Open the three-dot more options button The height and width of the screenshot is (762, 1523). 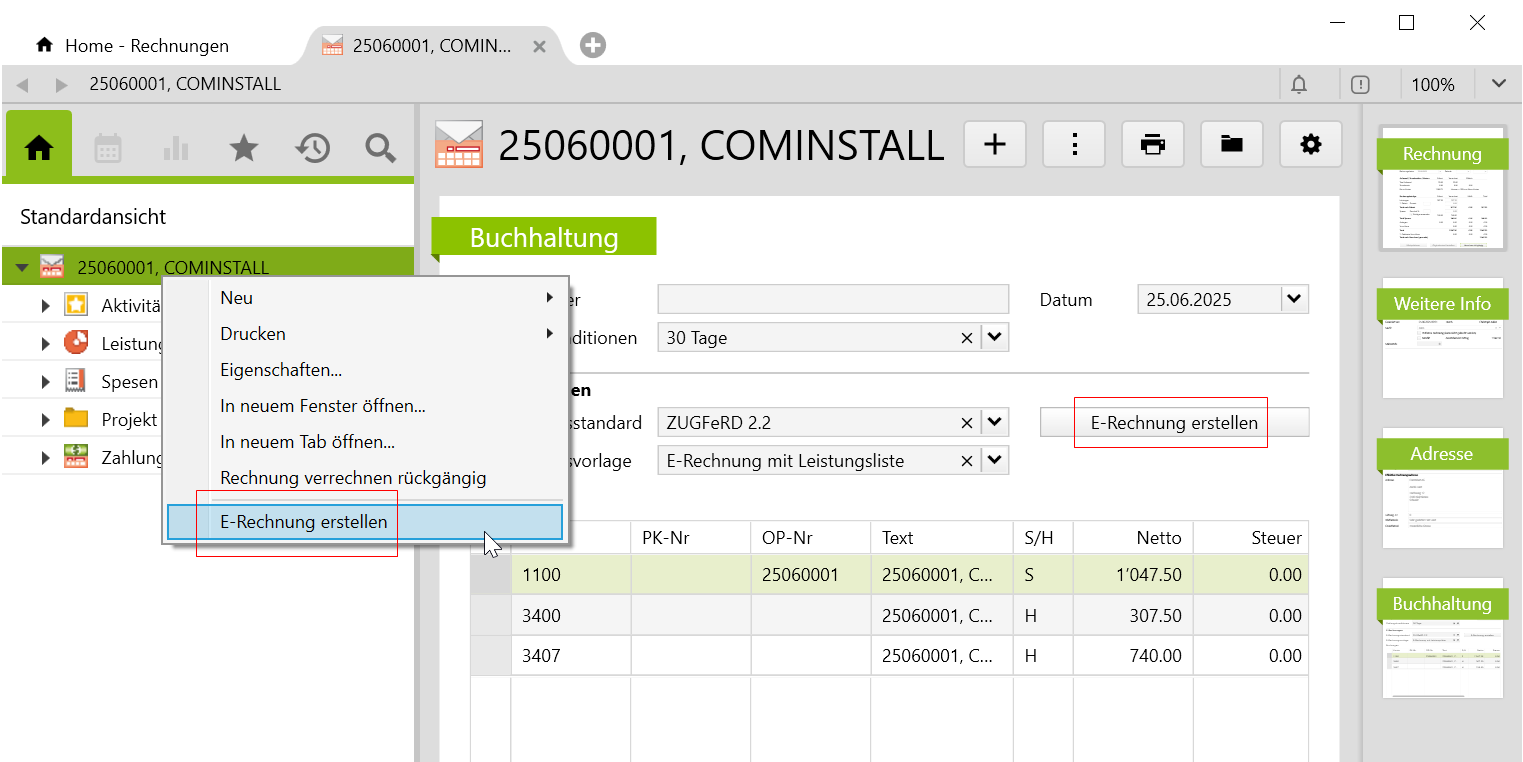pyautogui.click(x=1074, y=145)
